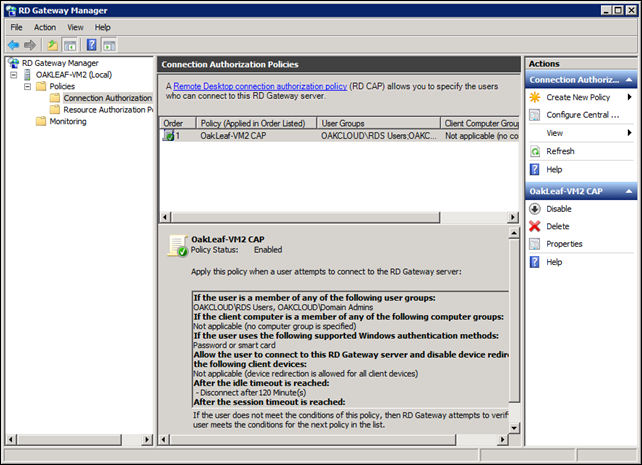
Task: Click Show/Hide Console Tree toolbar icon
Action: pos(70,45)
